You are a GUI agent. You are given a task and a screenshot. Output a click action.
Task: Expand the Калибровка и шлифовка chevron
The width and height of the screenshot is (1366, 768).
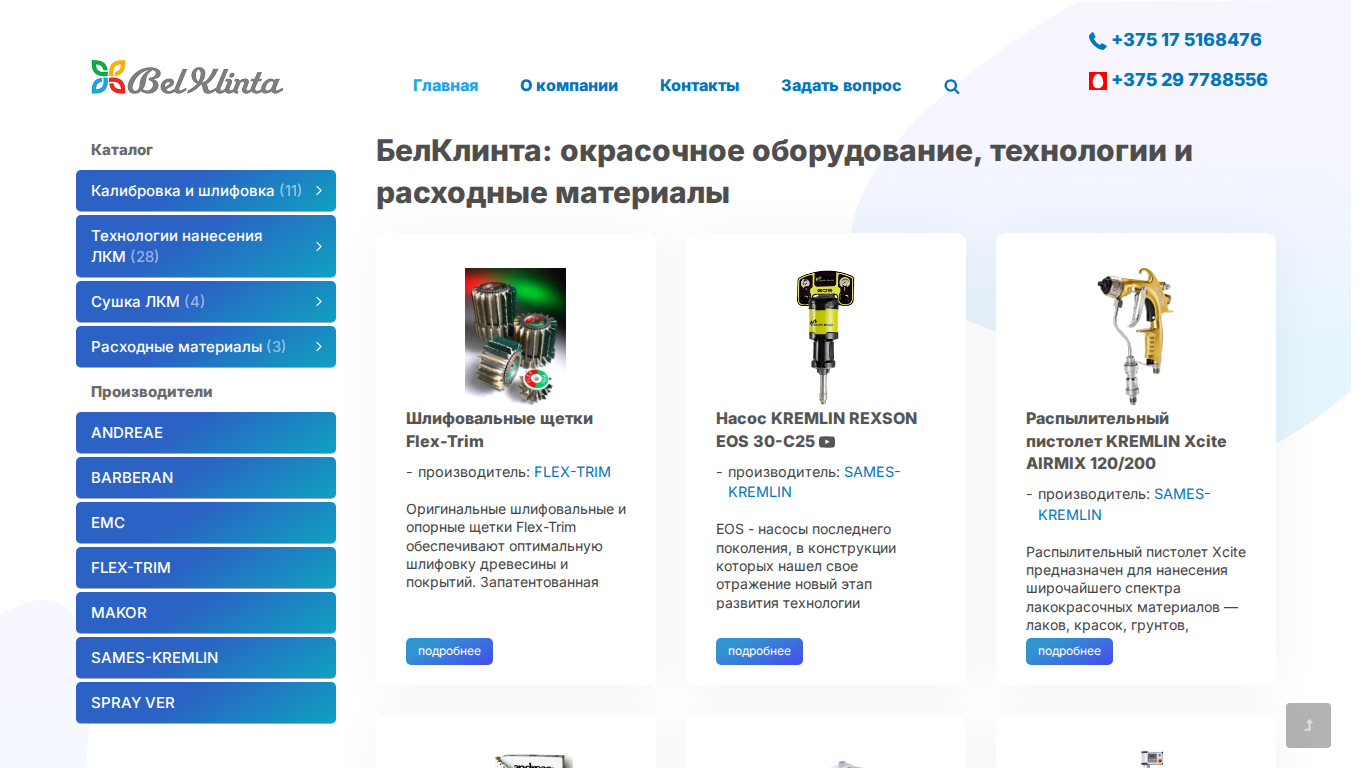click(319, 190)
